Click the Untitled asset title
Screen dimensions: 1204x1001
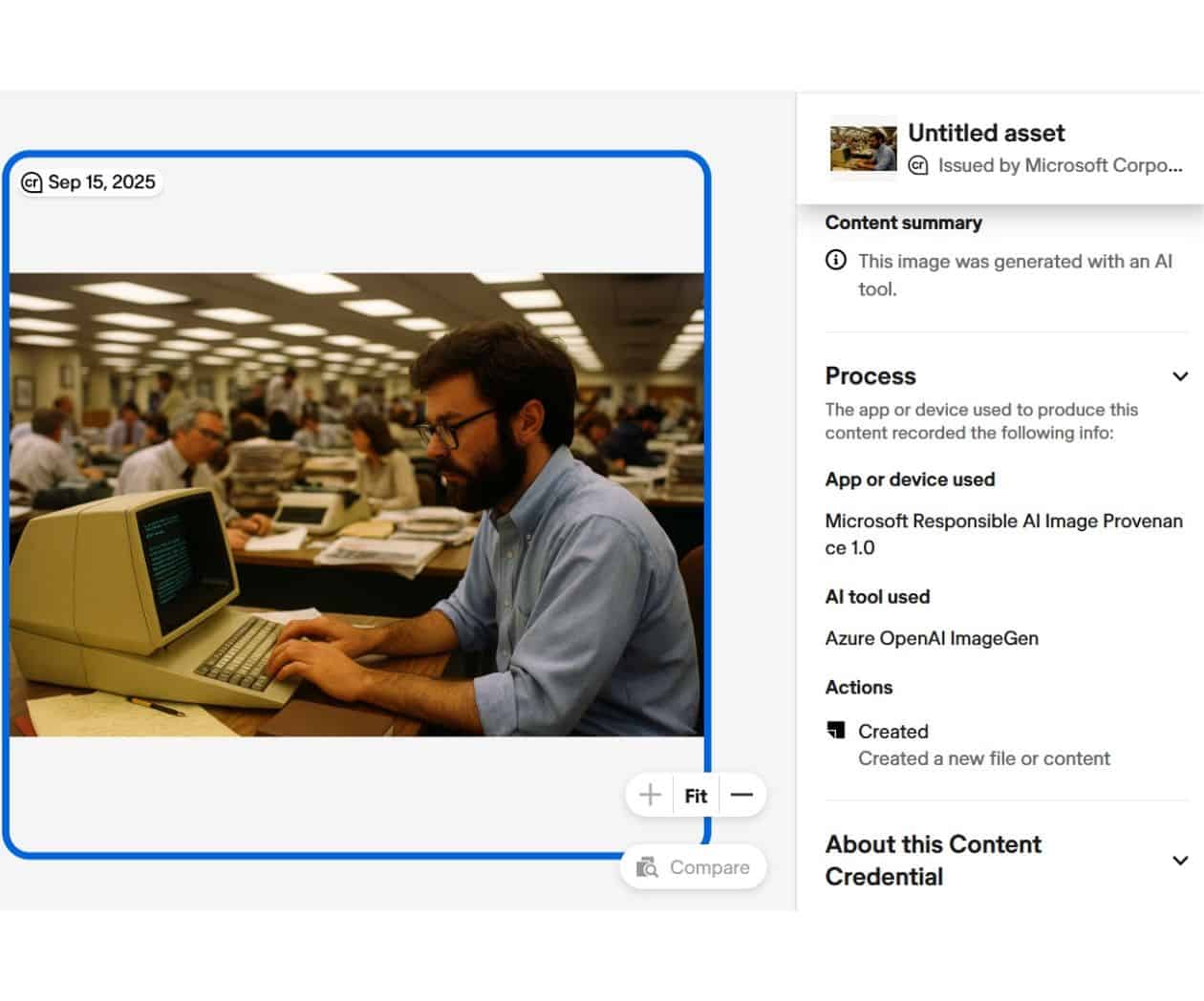(x=986, y=133)
